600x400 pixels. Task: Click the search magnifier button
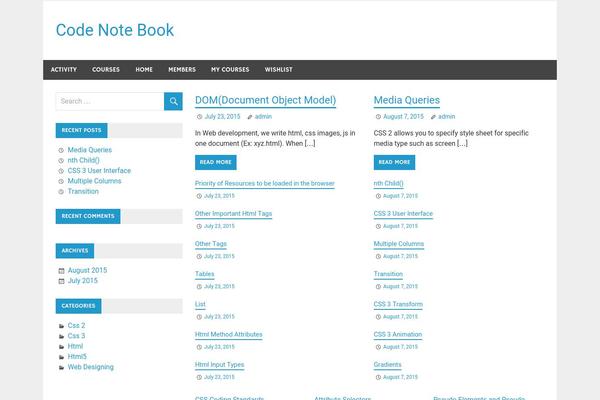coord(173,101)
